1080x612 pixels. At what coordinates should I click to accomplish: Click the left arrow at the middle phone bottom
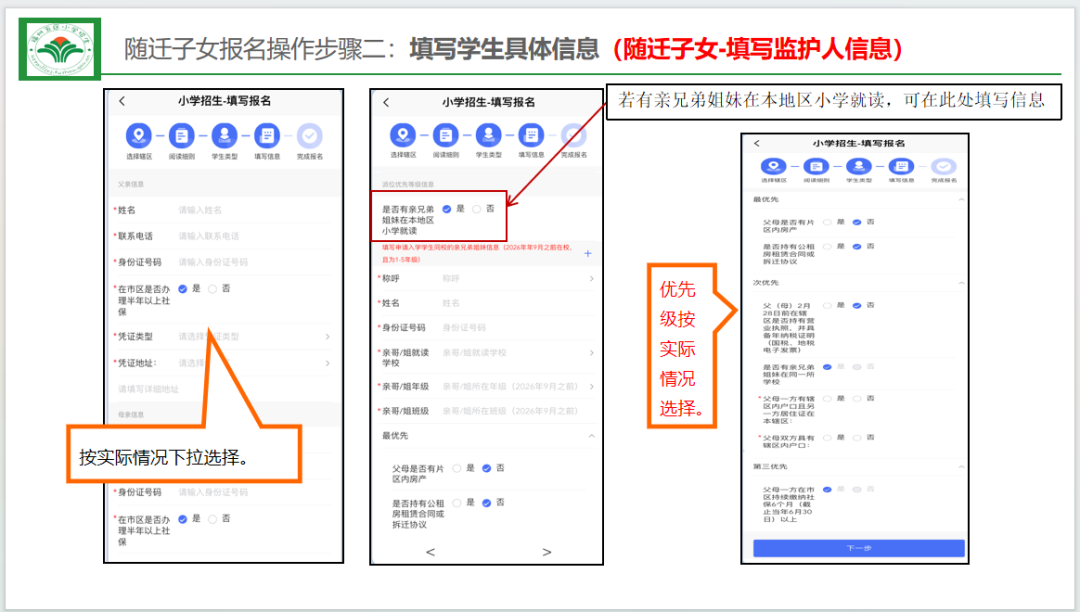(x=430, y=552)
